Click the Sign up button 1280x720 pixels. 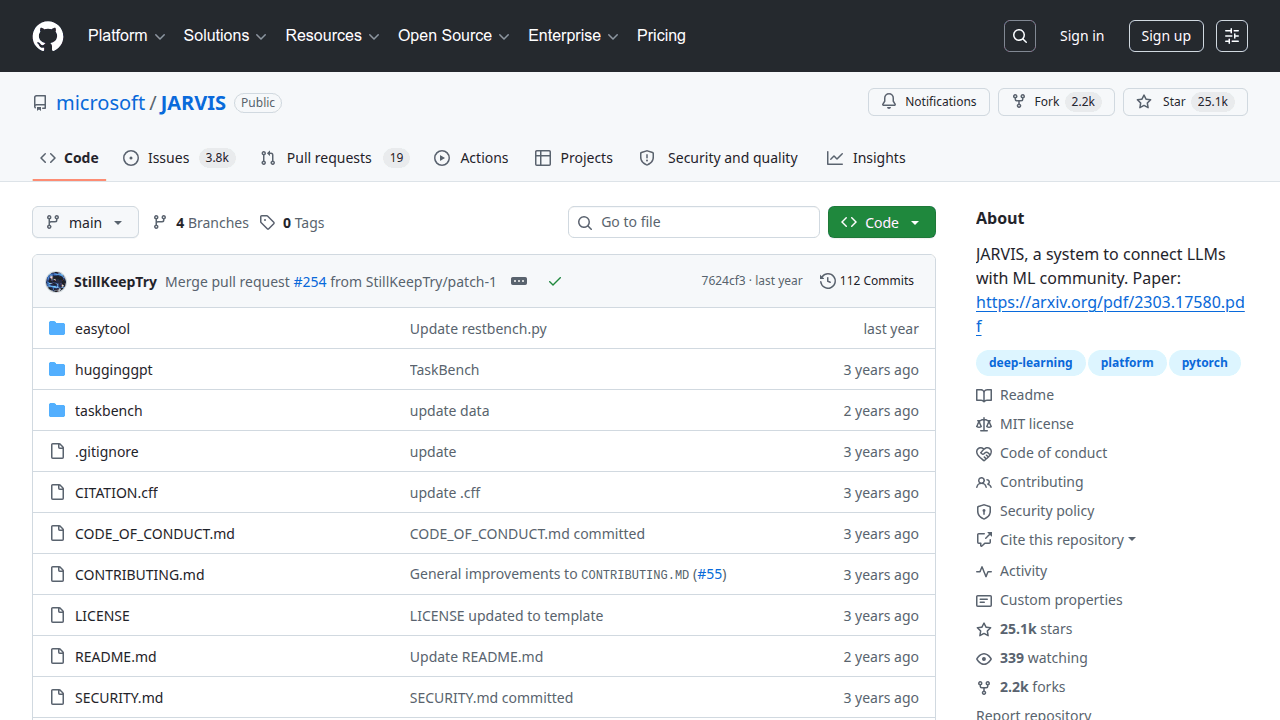(1166, 36)
